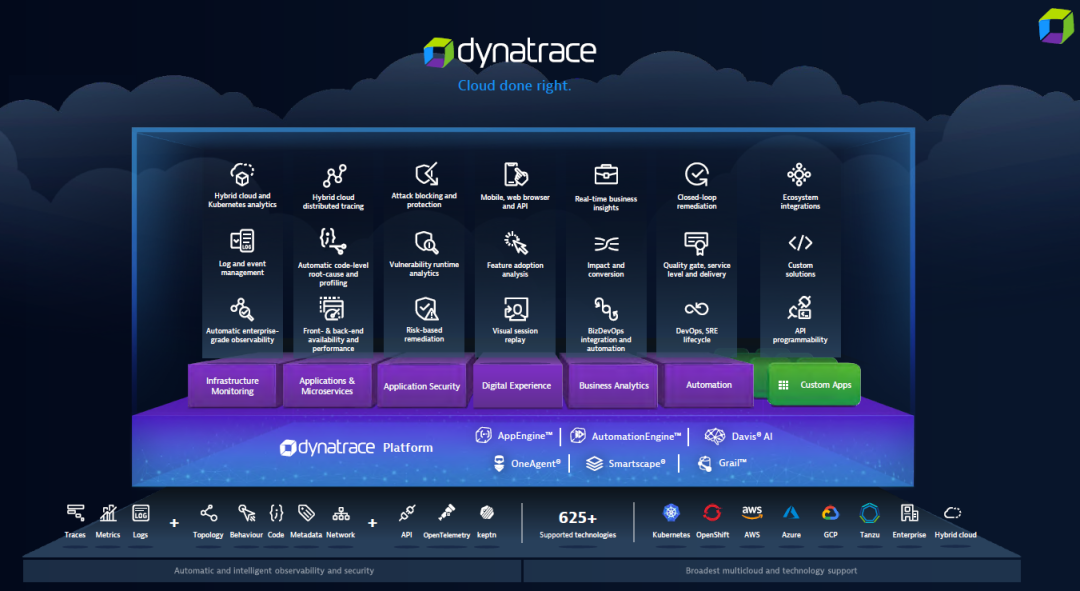
Task: Click the green Custom Apps button
Action: click(x=815, y=385)
